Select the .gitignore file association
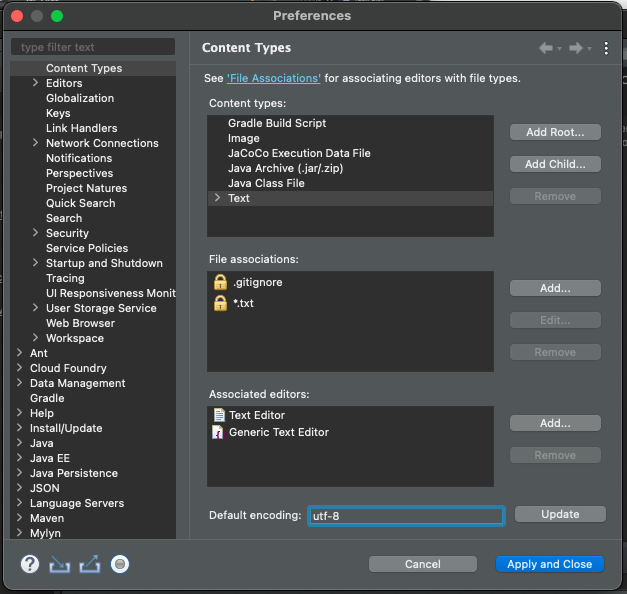The image size is (627, 594). coord(258,282)
